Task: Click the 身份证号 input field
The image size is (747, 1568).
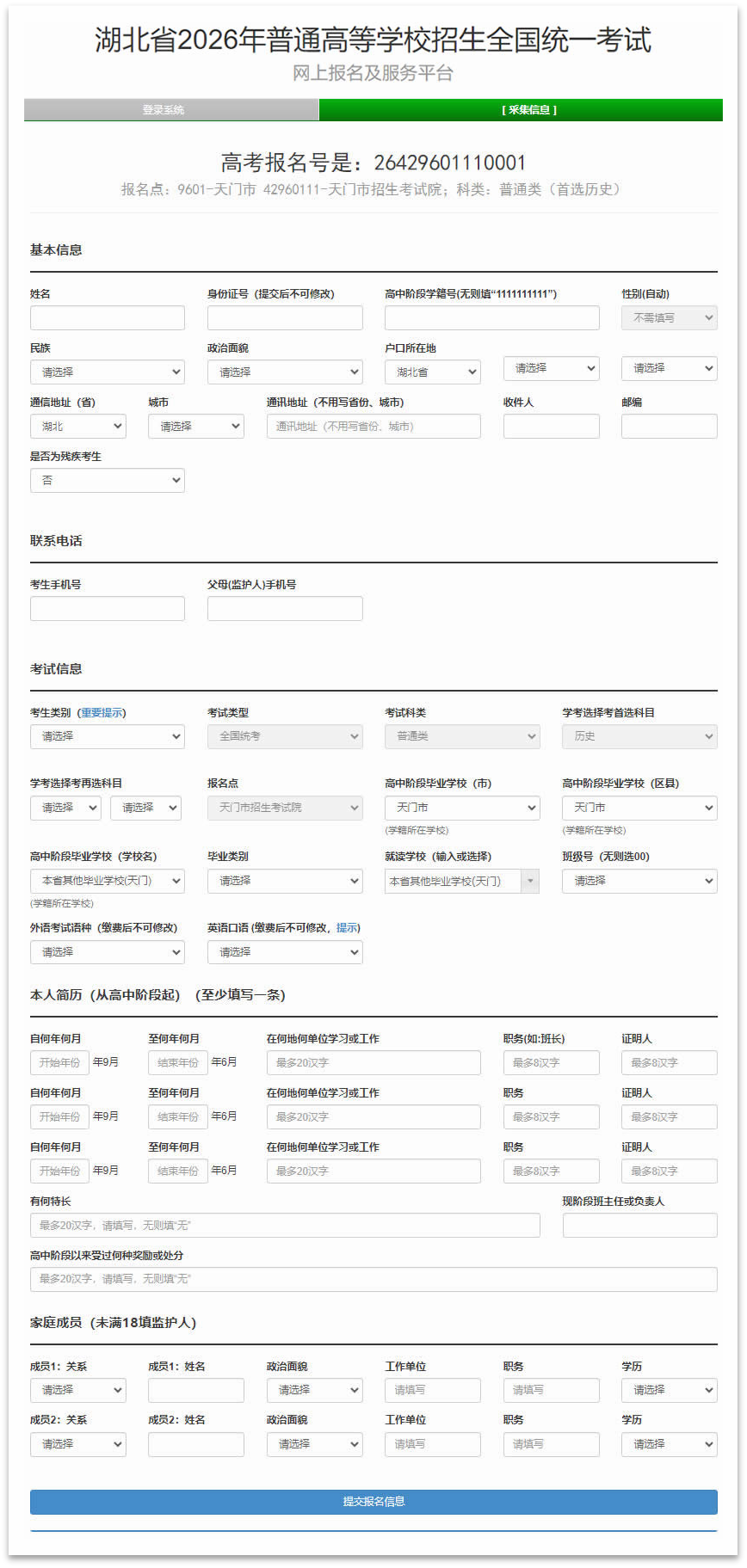Action: coord(284,318)
